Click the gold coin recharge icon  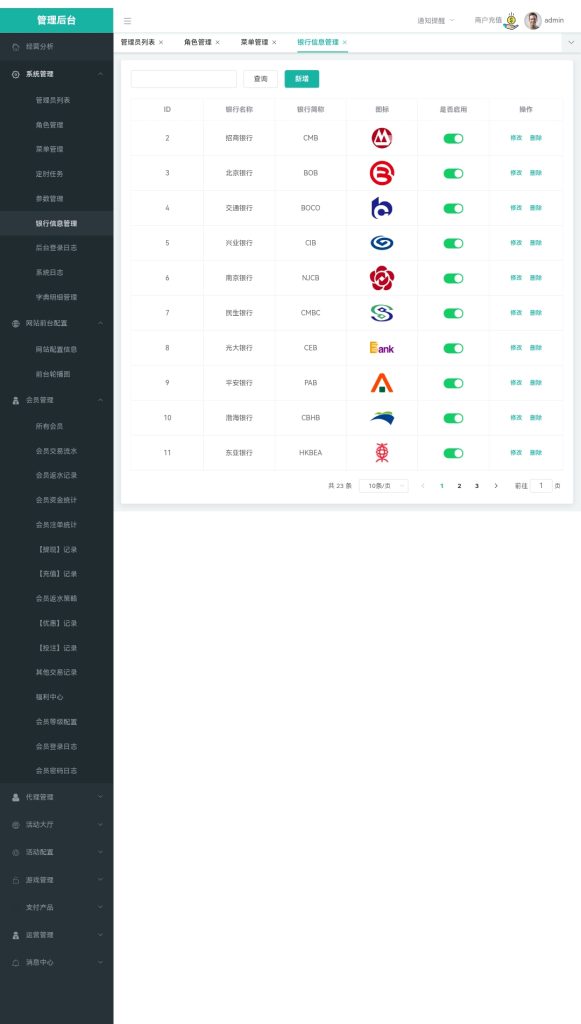click(512, 21)
